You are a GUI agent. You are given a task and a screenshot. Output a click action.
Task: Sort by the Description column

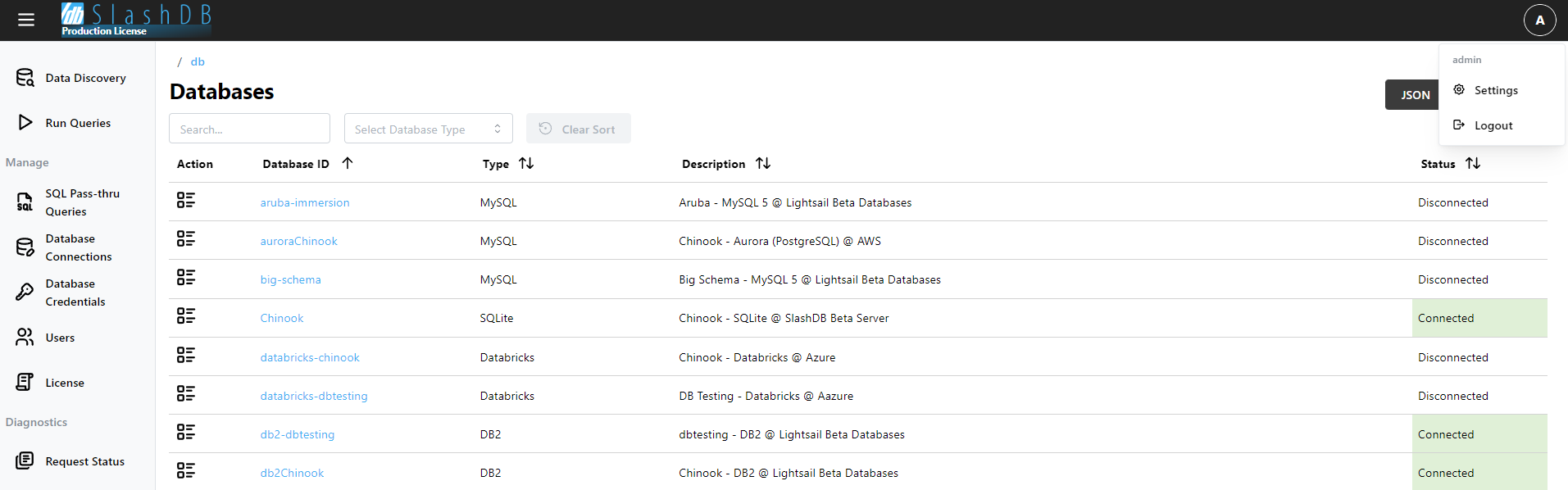click(763, 163)
